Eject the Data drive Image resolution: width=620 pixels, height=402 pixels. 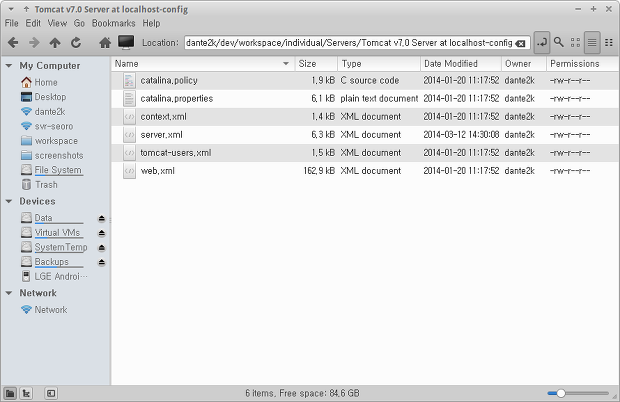point(102,219)
